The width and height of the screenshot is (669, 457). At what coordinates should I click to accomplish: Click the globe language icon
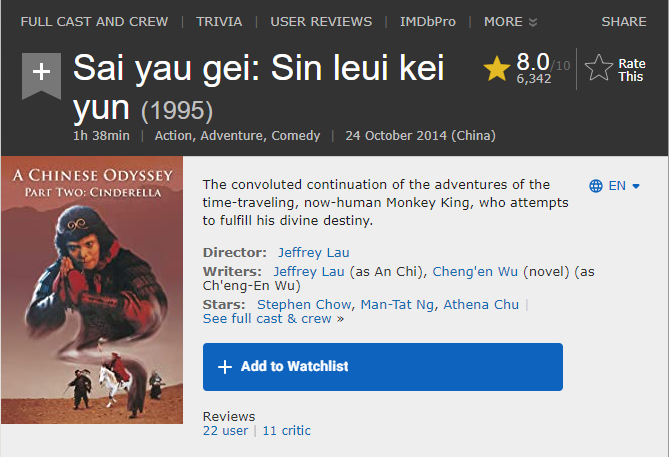pyautogui.click(x=596, y=186)
